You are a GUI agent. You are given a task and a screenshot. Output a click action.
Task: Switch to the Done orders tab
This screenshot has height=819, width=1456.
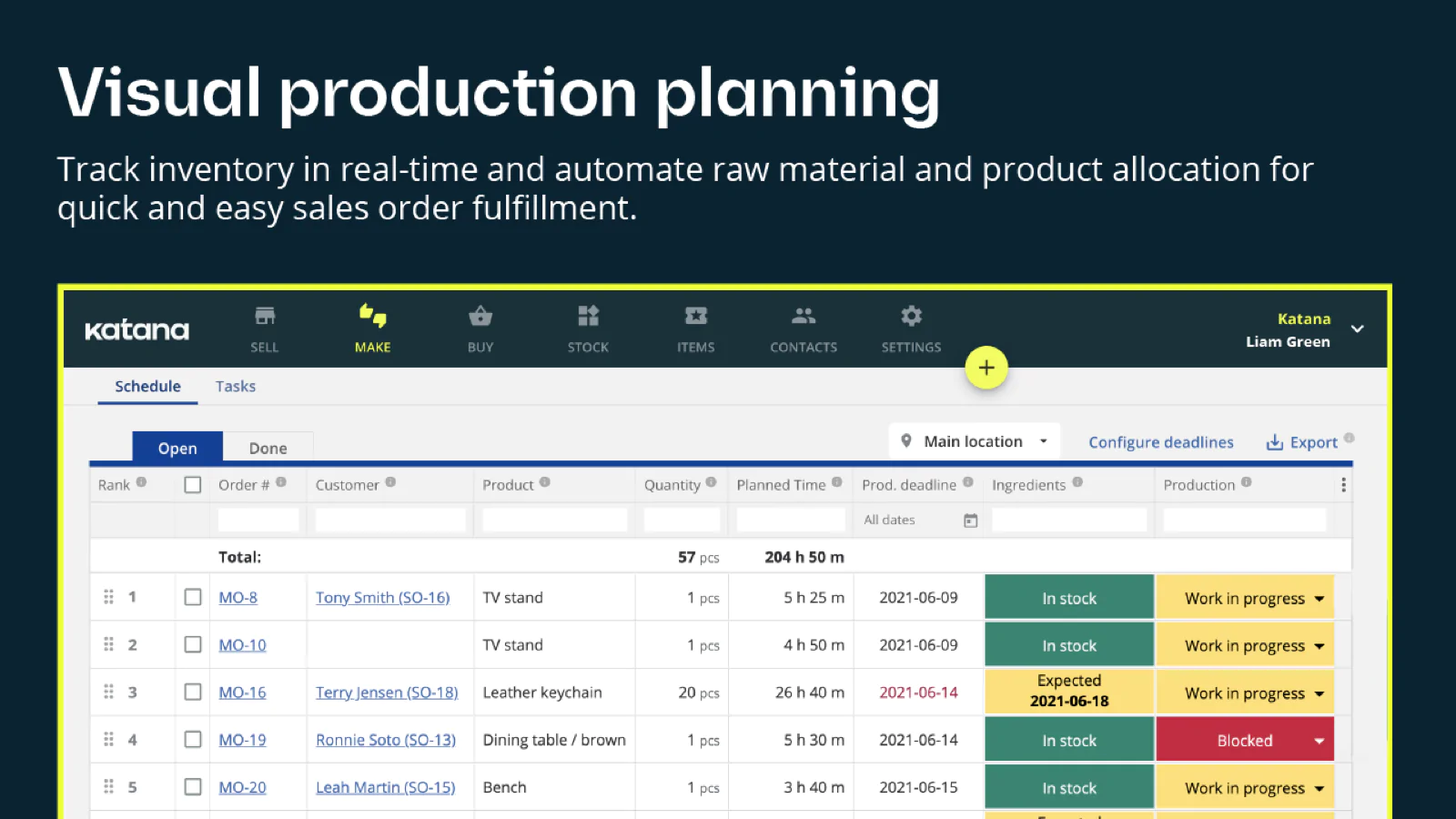pos(268,448)
